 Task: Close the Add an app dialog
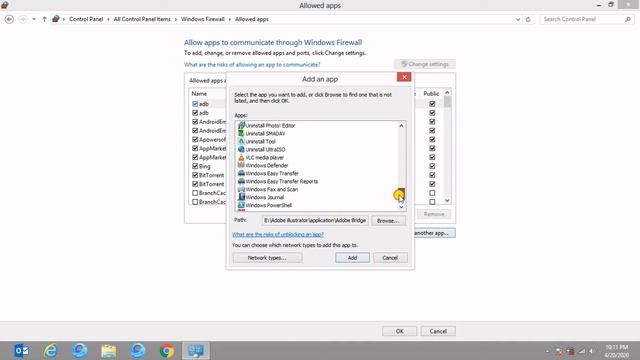click(404, 77)
